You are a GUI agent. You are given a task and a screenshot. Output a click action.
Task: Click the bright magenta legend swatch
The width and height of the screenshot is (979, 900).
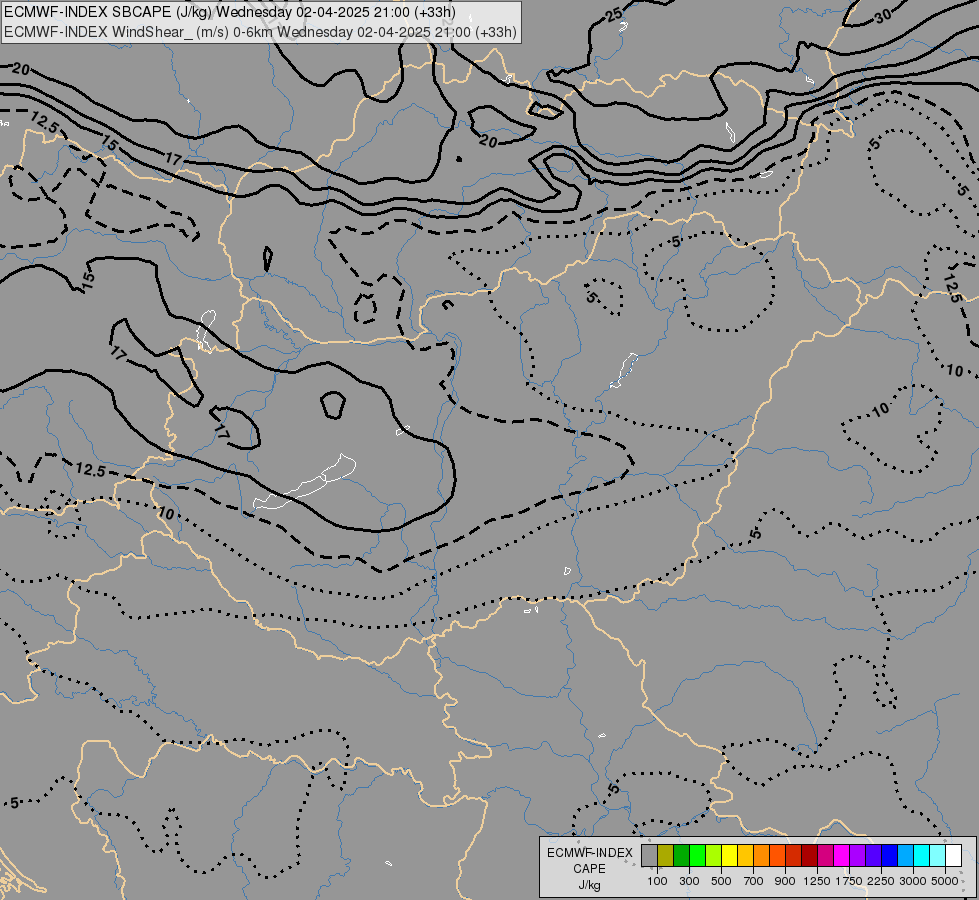coord(841,855)
